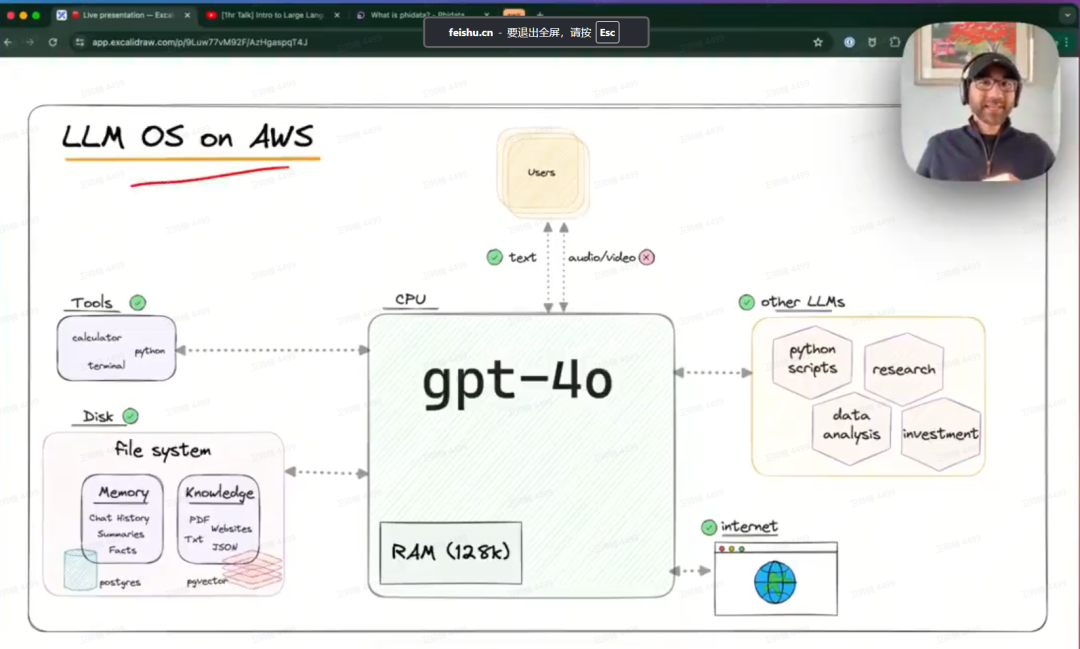Click the 'LLM OS on AWS' title
Screen dimensions: 1080x649
tap(188, 136)
